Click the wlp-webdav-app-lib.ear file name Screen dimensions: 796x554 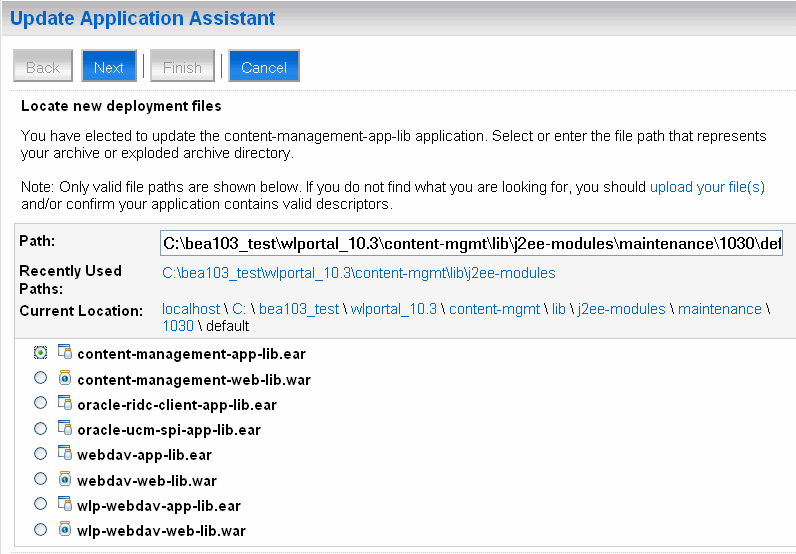point(159,506)
